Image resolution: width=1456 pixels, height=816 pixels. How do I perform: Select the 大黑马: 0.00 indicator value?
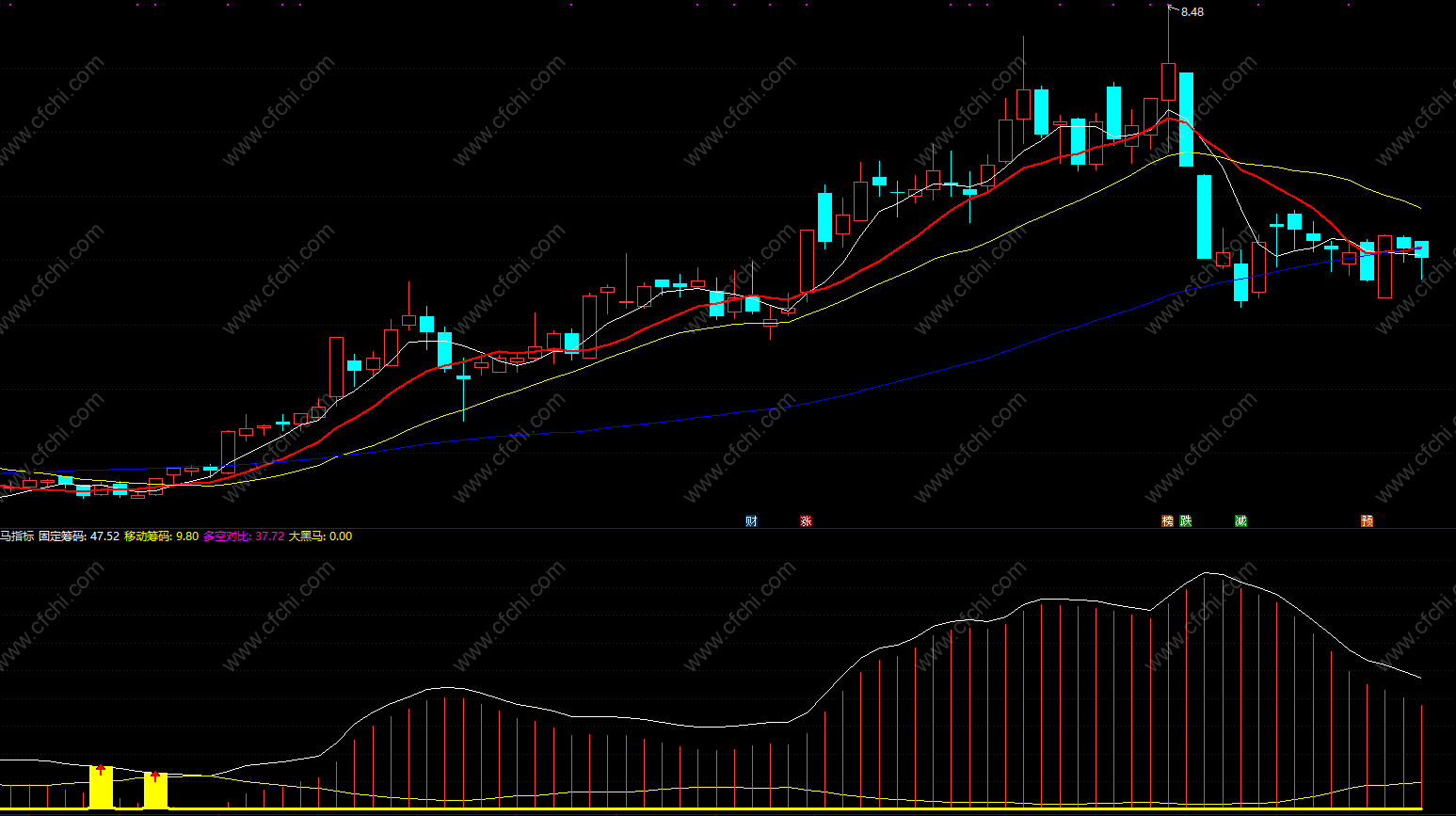[321, 536]
